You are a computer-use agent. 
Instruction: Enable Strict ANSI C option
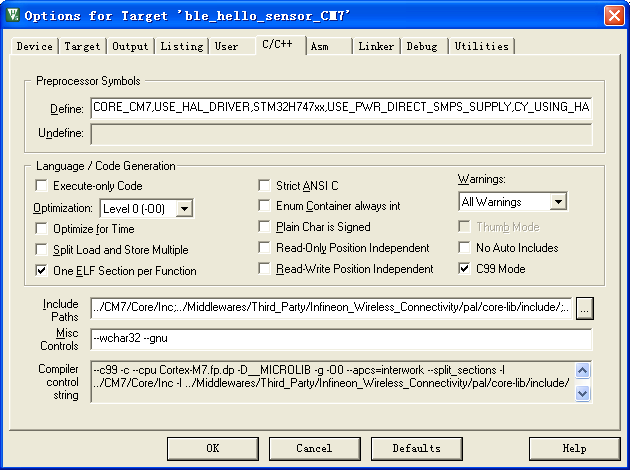265,186
